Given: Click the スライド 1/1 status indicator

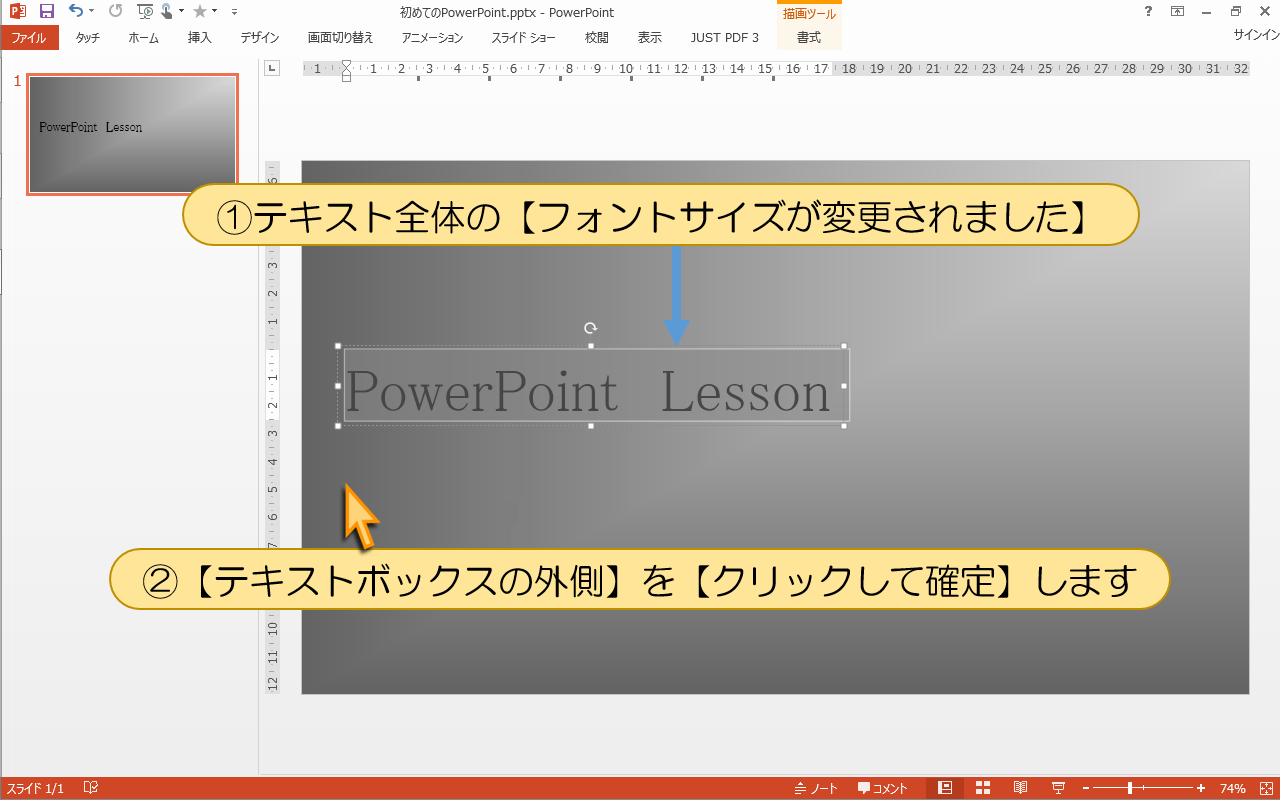Looking at the screenshot, I should click(36, 789).
